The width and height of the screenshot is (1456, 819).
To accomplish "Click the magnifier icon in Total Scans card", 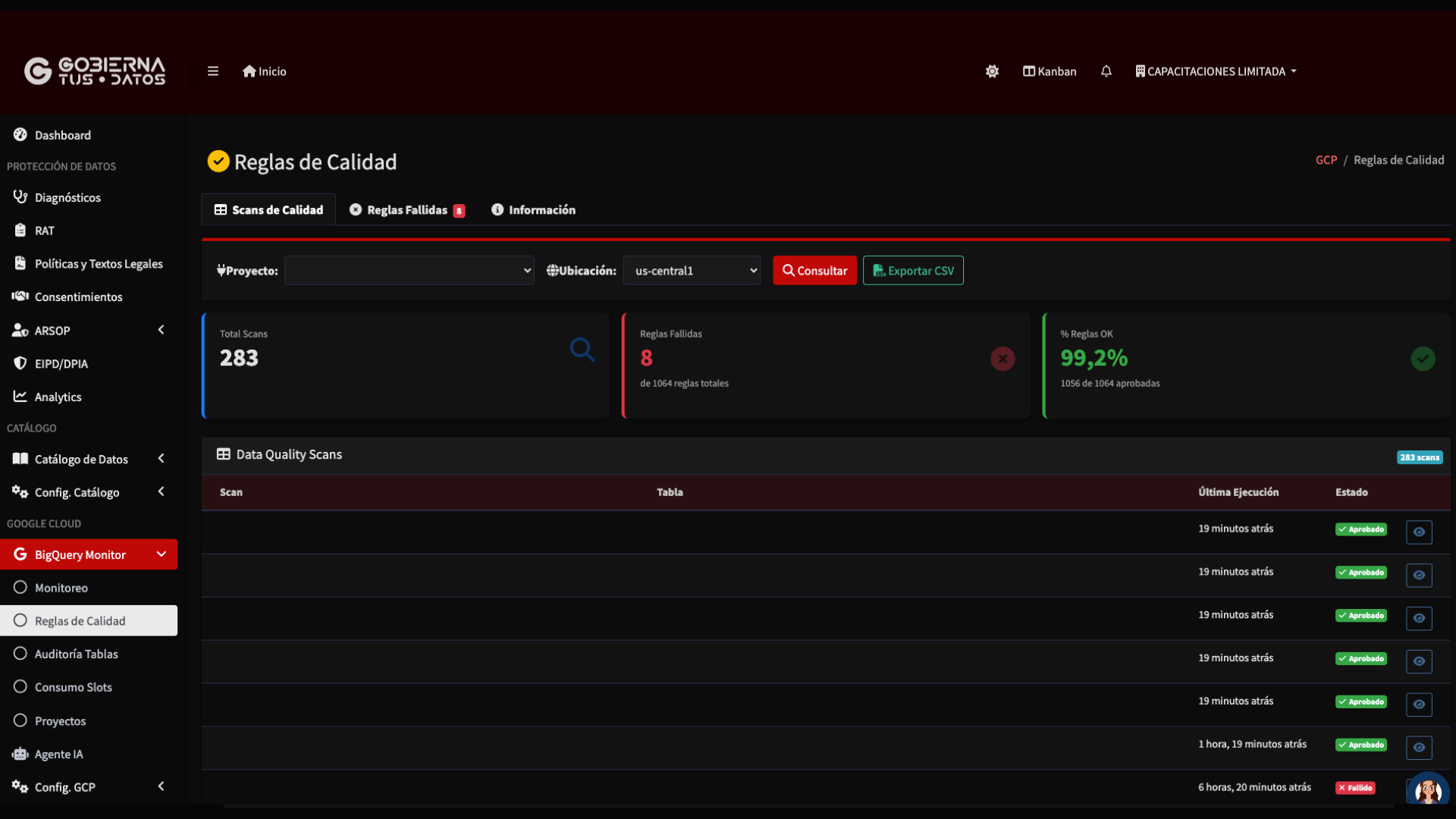I will (x=582, y=350).
